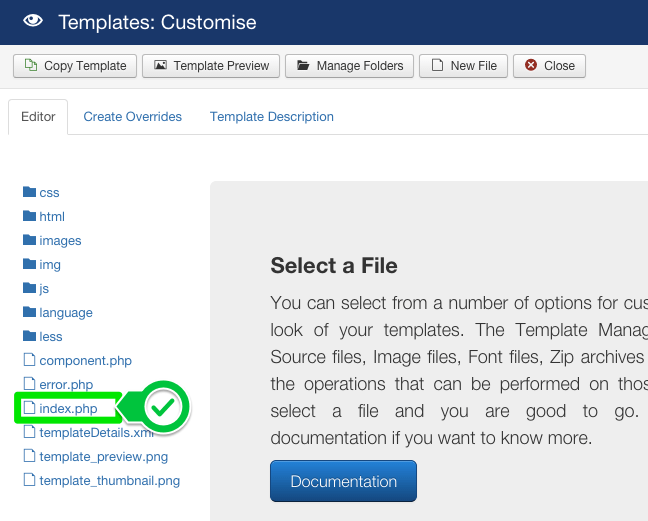Select index.php in file tree
This screenshot has width=648, height=521.
coord(68,408)
